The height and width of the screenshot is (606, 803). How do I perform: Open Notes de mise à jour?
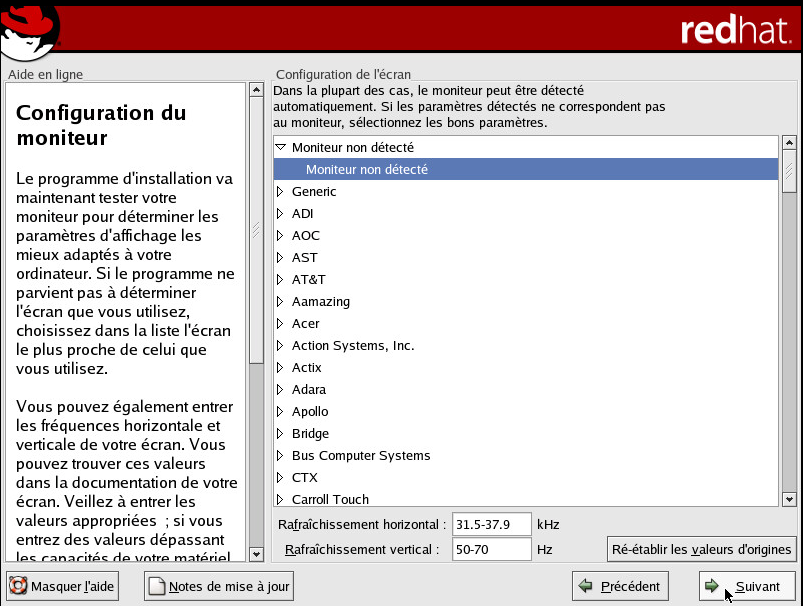click(219, 586)
